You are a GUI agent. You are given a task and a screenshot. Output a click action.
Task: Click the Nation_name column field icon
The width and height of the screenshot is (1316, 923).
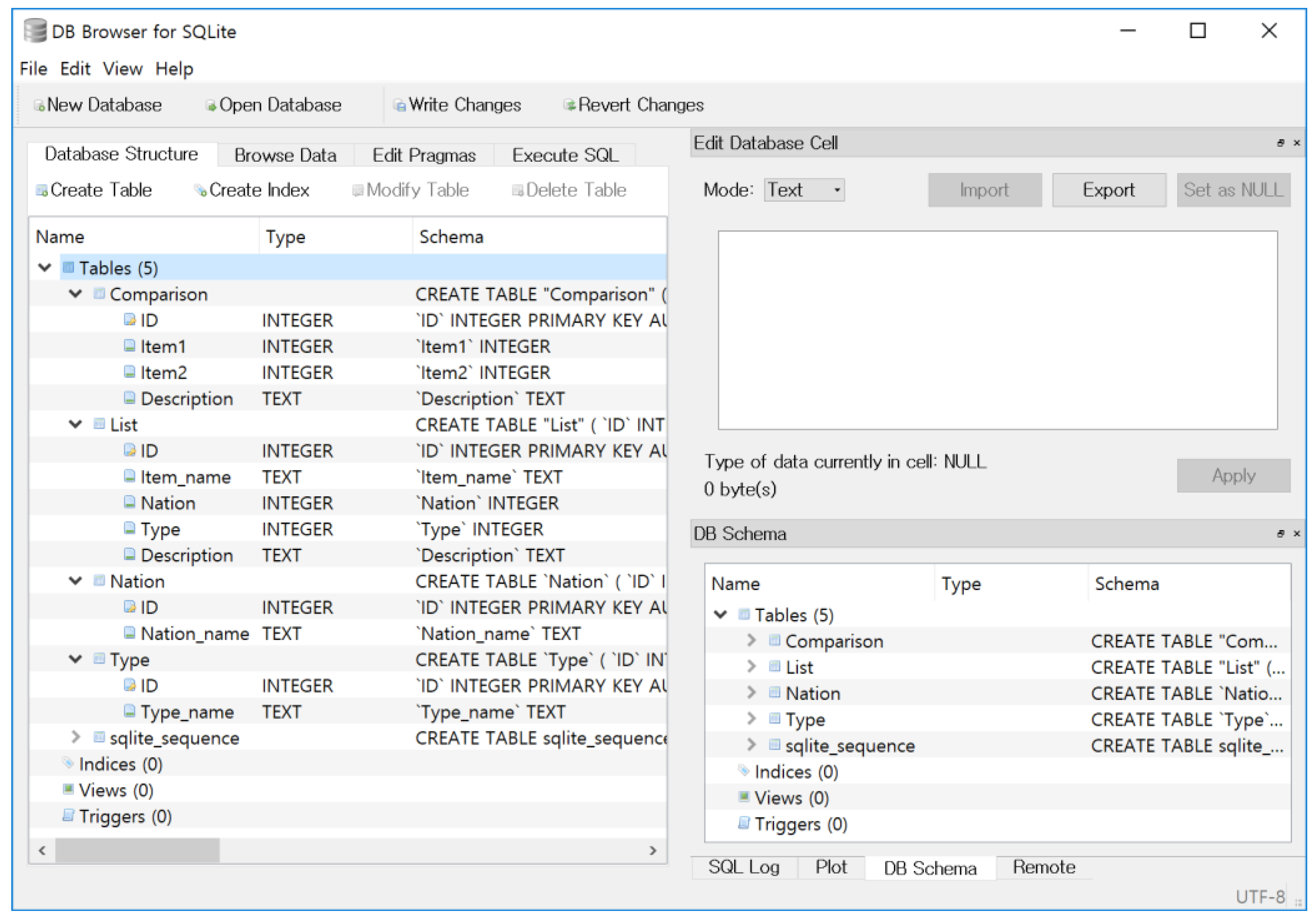click(130, 634)
